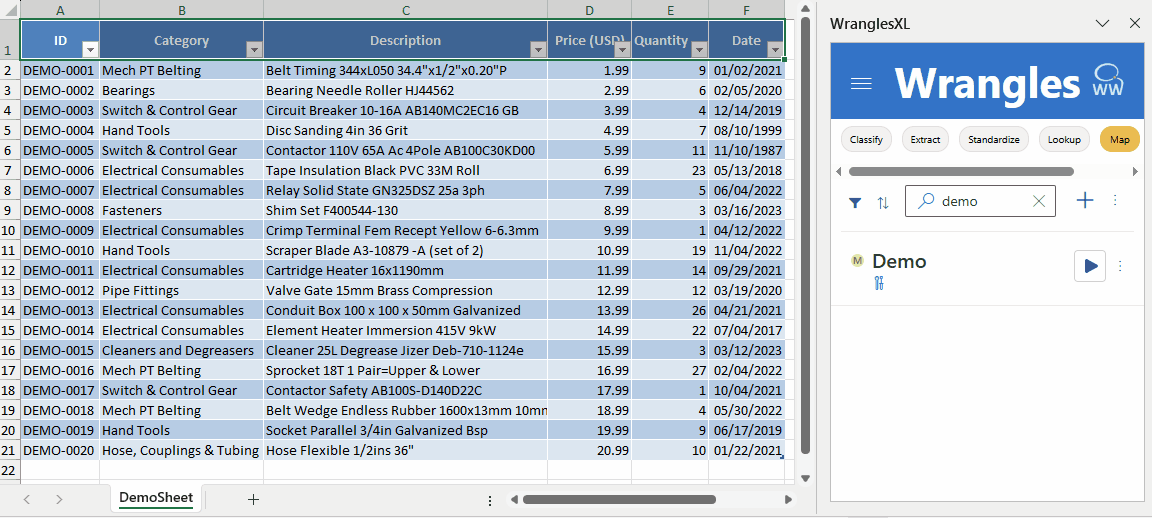Screen dimensions: 1152x518
Task: Open the Demo item's three-dot menu
Action: click(x=1120, y=266)
